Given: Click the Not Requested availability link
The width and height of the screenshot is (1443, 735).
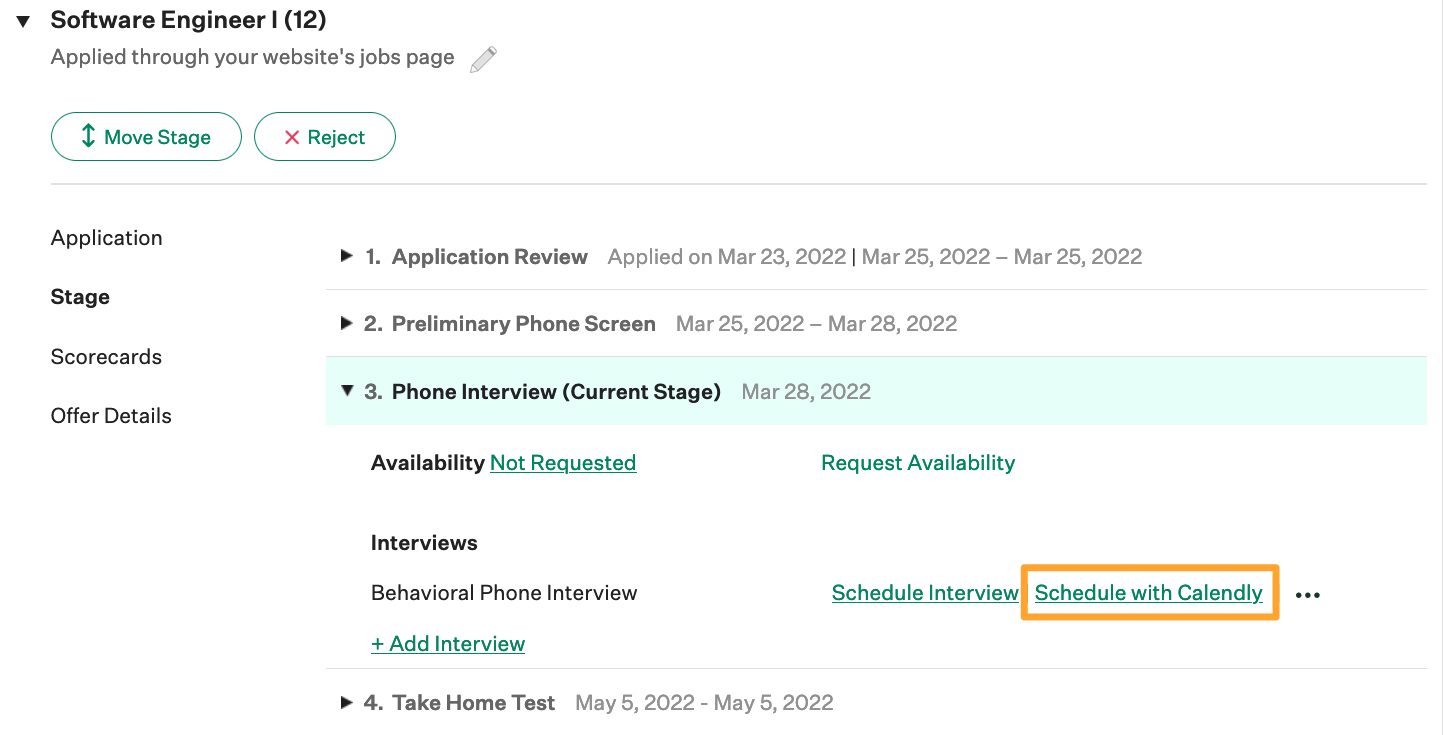Looking at the screenshot, I should pos(563,463).
